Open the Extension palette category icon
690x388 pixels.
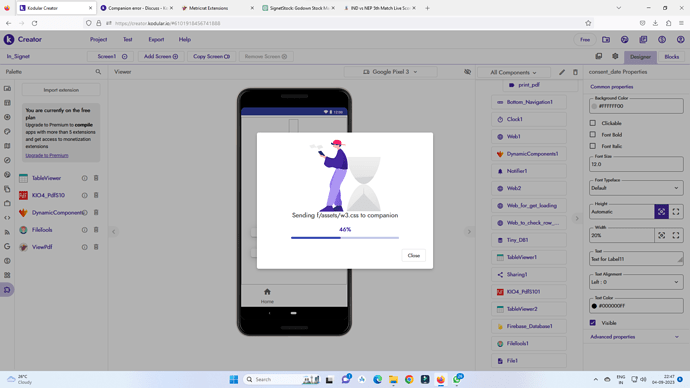7,289
